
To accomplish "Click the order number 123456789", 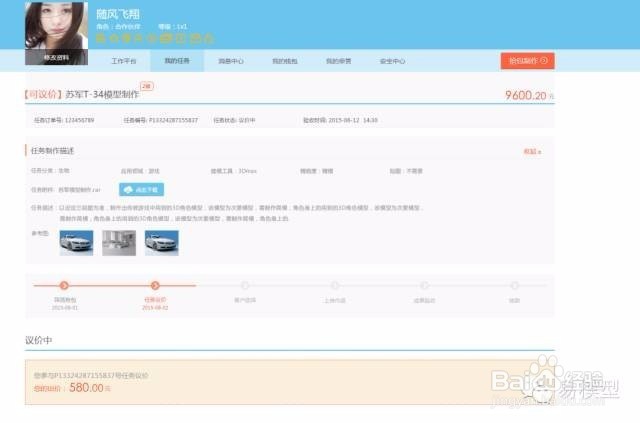I will (79, 120).
